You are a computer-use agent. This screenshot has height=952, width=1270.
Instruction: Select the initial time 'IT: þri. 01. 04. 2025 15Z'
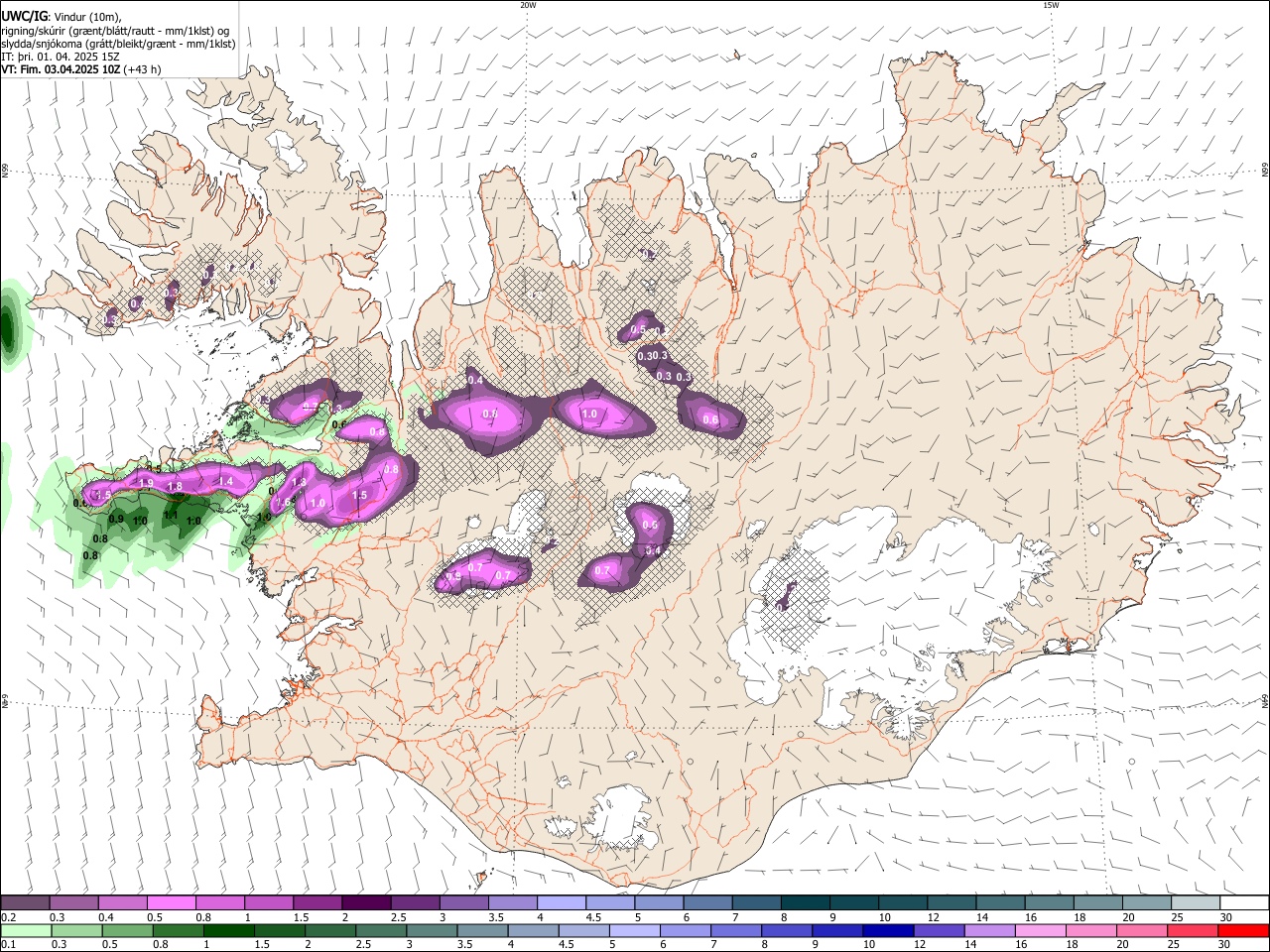[61, 57]
